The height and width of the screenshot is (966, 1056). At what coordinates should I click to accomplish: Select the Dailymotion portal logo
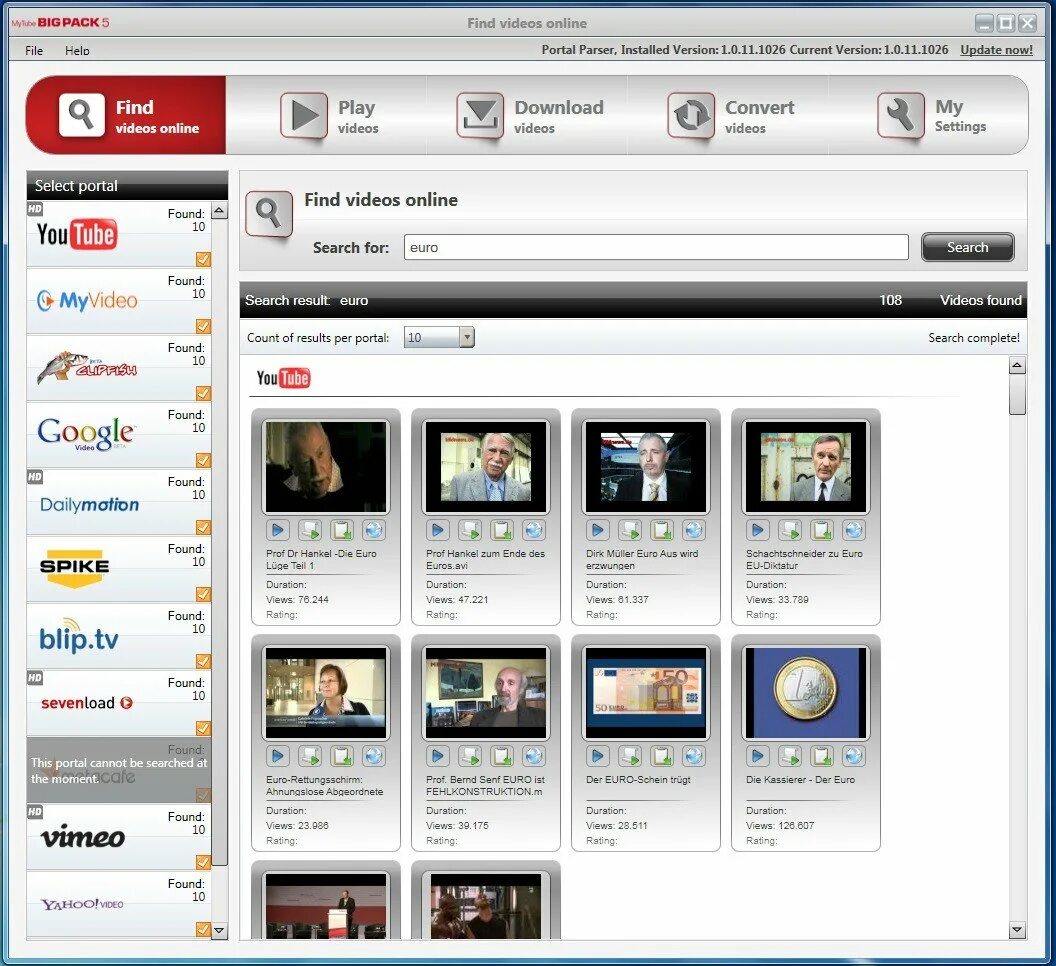90,505
